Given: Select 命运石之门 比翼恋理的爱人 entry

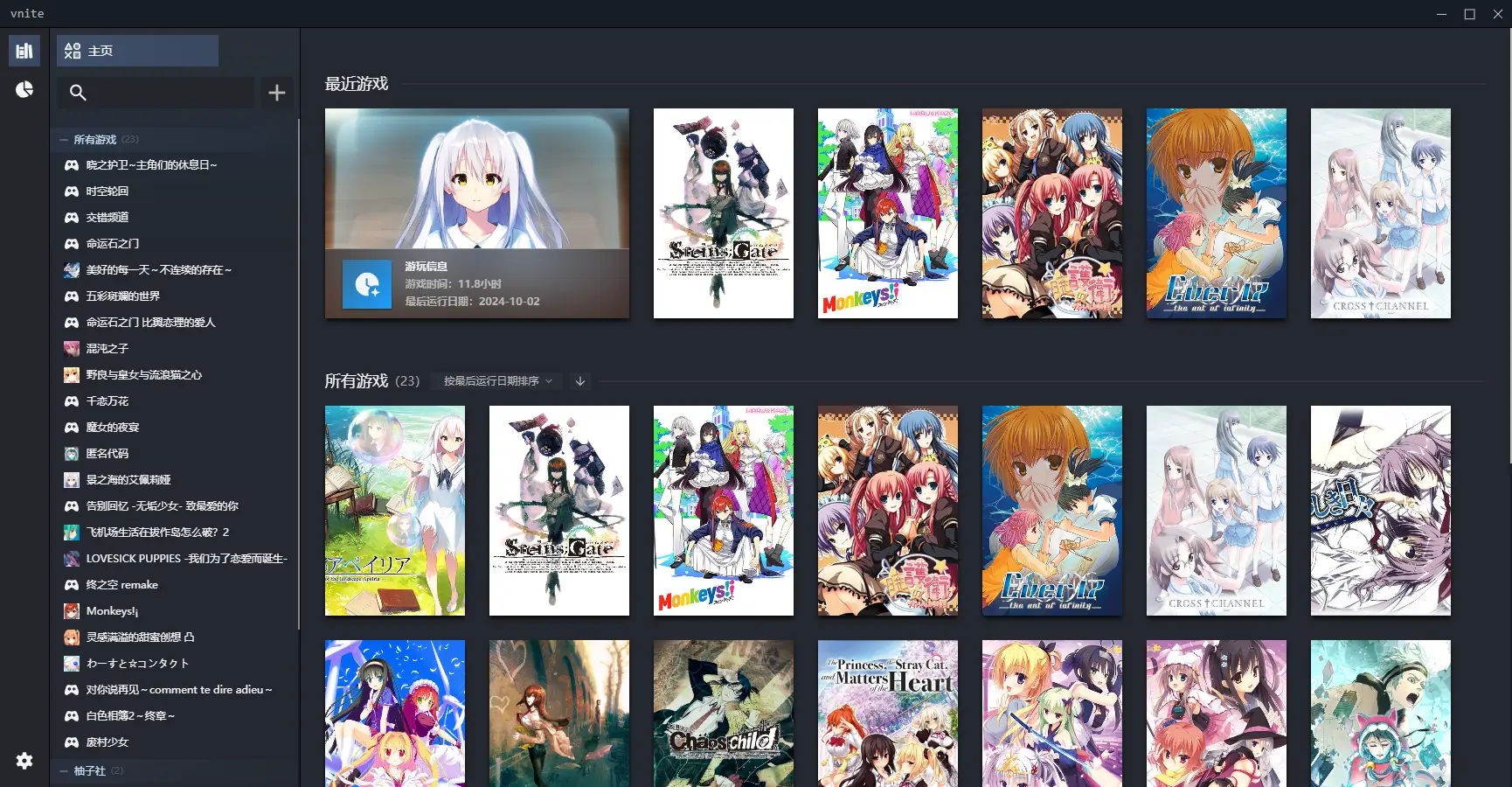Looking at the screenshot, I should (174, 323).
